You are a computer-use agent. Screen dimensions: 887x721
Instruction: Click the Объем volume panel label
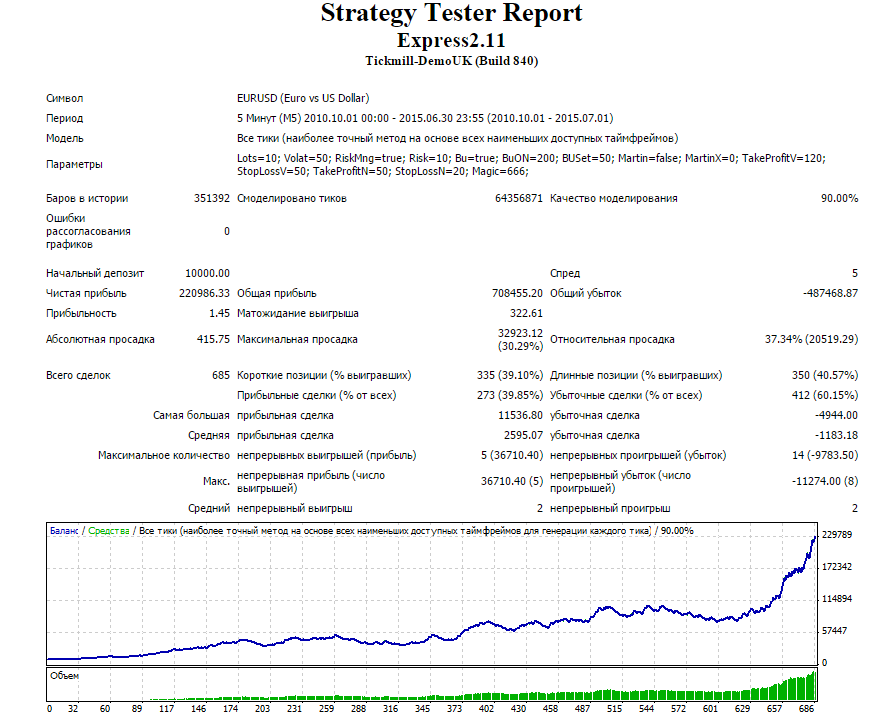(64, 676)
